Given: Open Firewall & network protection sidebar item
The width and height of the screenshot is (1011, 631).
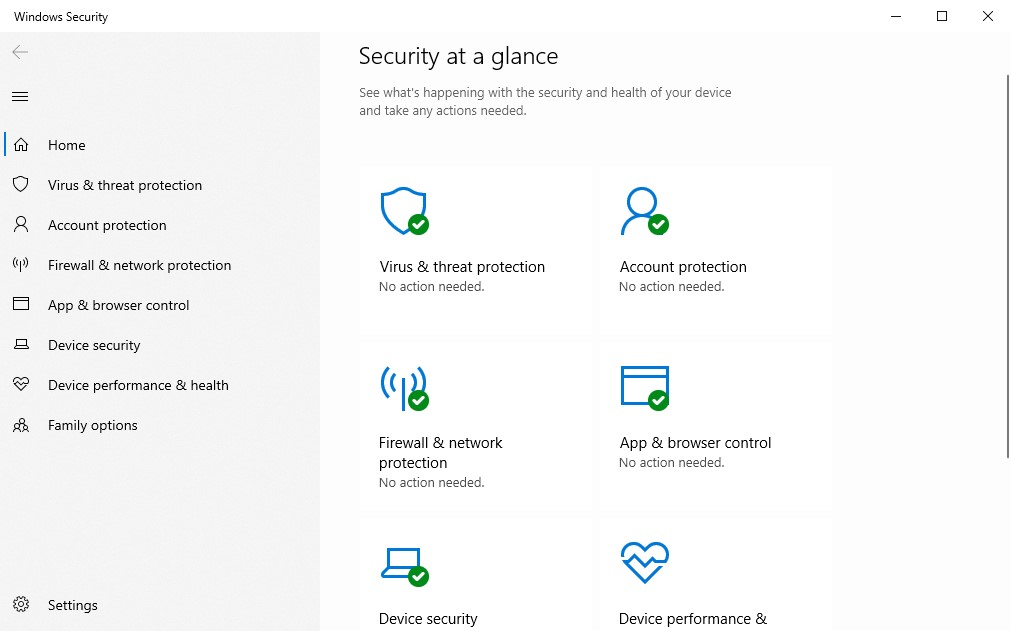Looking at the screenshot, I should [x=139, y=265].
